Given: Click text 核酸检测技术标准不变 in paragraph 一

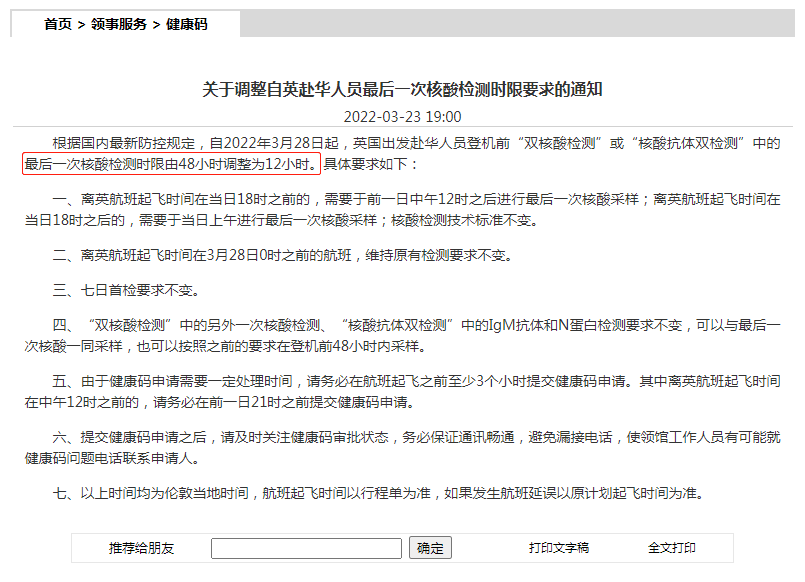Looking at the screenshot, I should click(x=465, y=220).
